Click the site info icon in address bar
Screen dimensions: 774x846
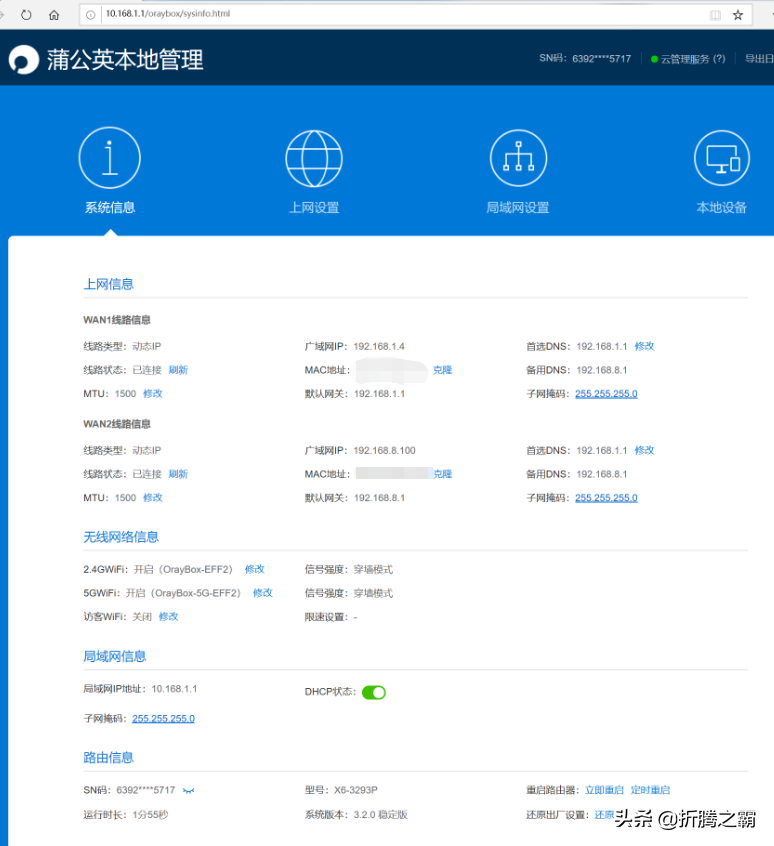(x=91, y=15)
